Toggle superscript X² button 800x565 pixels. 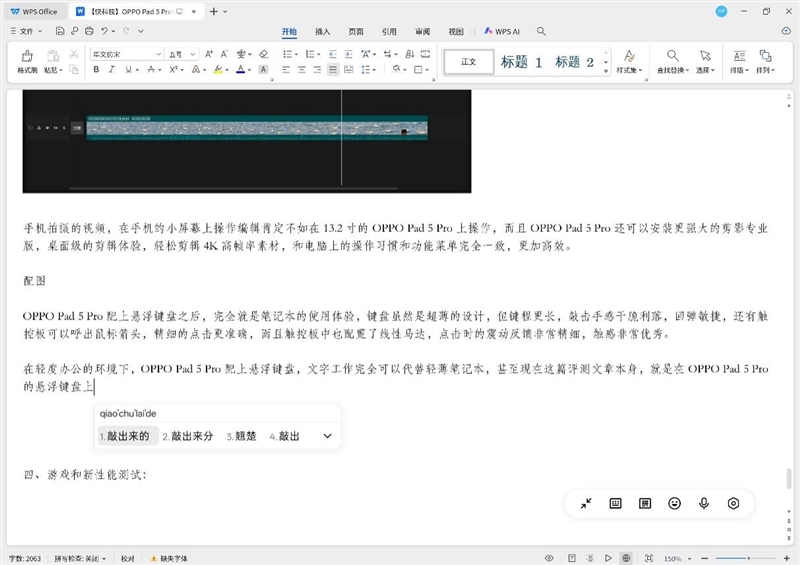coord(173,69)
